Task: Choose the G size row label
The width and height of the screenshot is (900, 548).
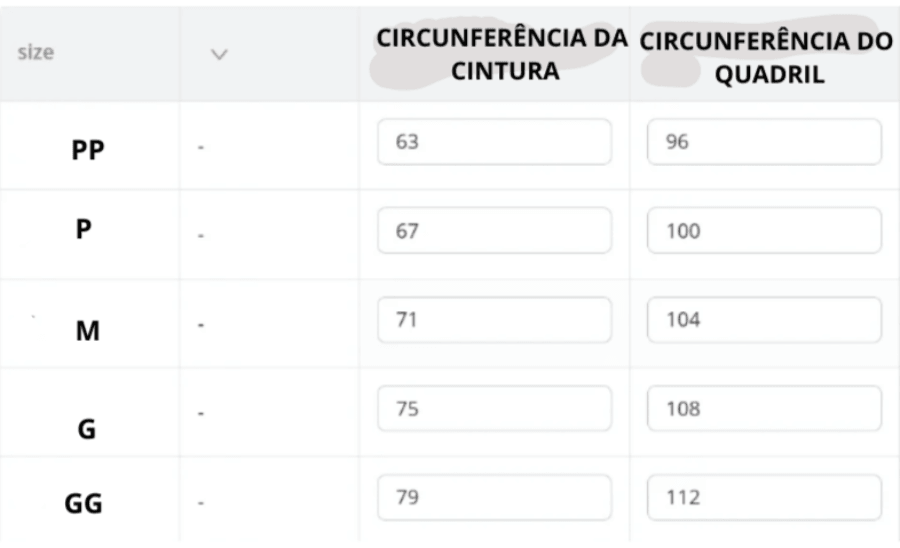Action: pyautogui.click(x=87, y=429)
